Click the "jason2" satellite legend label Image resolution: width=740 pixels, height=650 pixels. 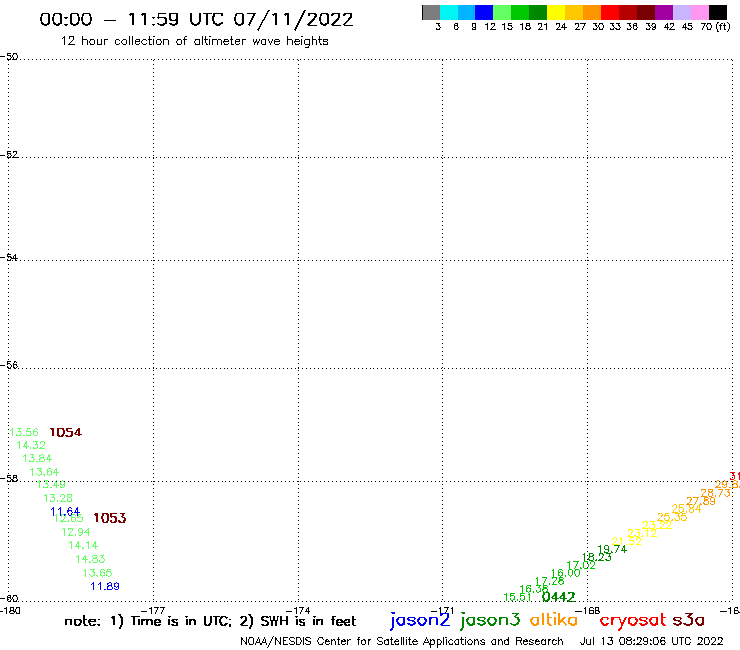point(420,620)
